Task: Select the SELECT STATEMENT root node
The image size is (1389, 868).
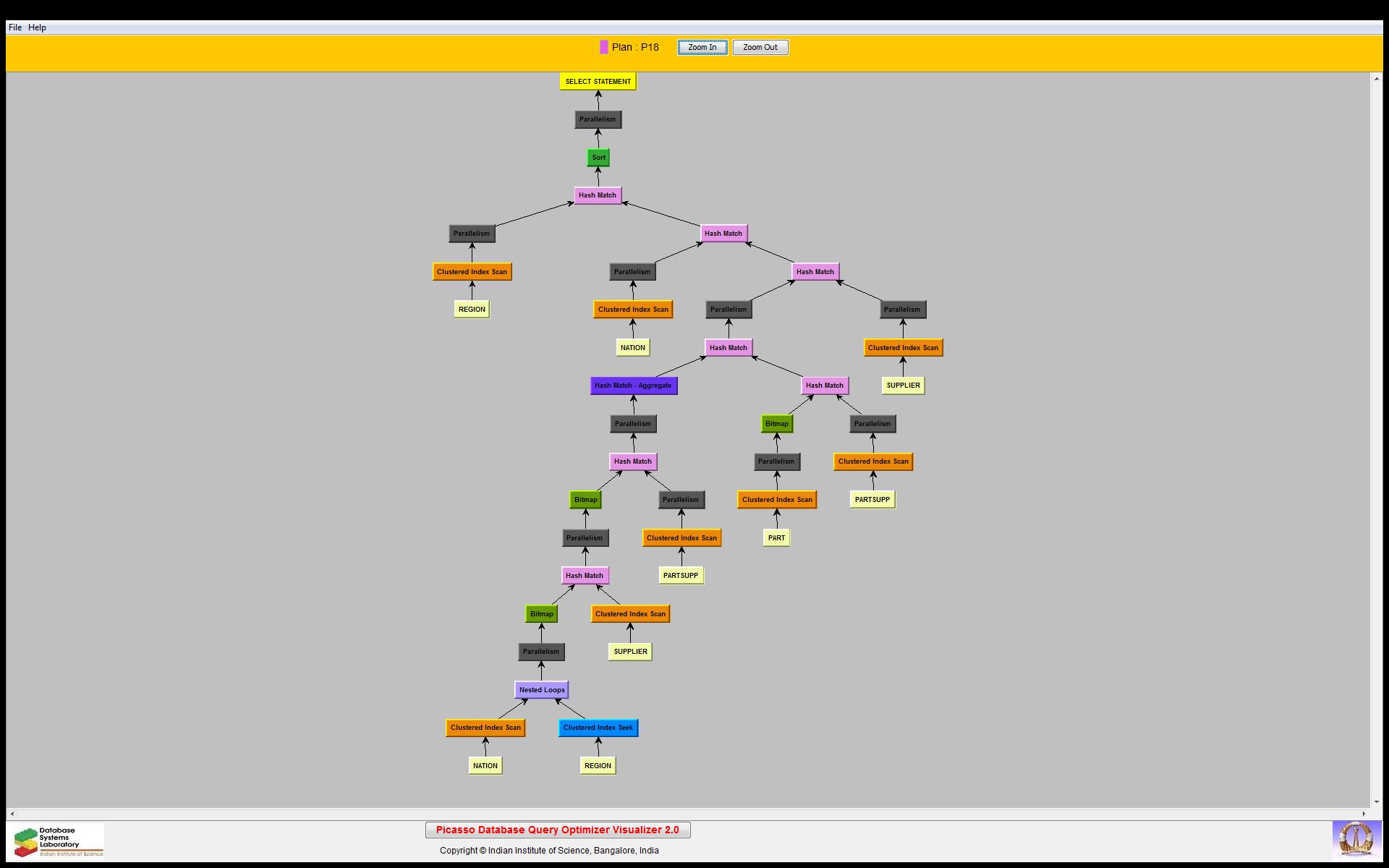Action: click(x=598, y=82)
